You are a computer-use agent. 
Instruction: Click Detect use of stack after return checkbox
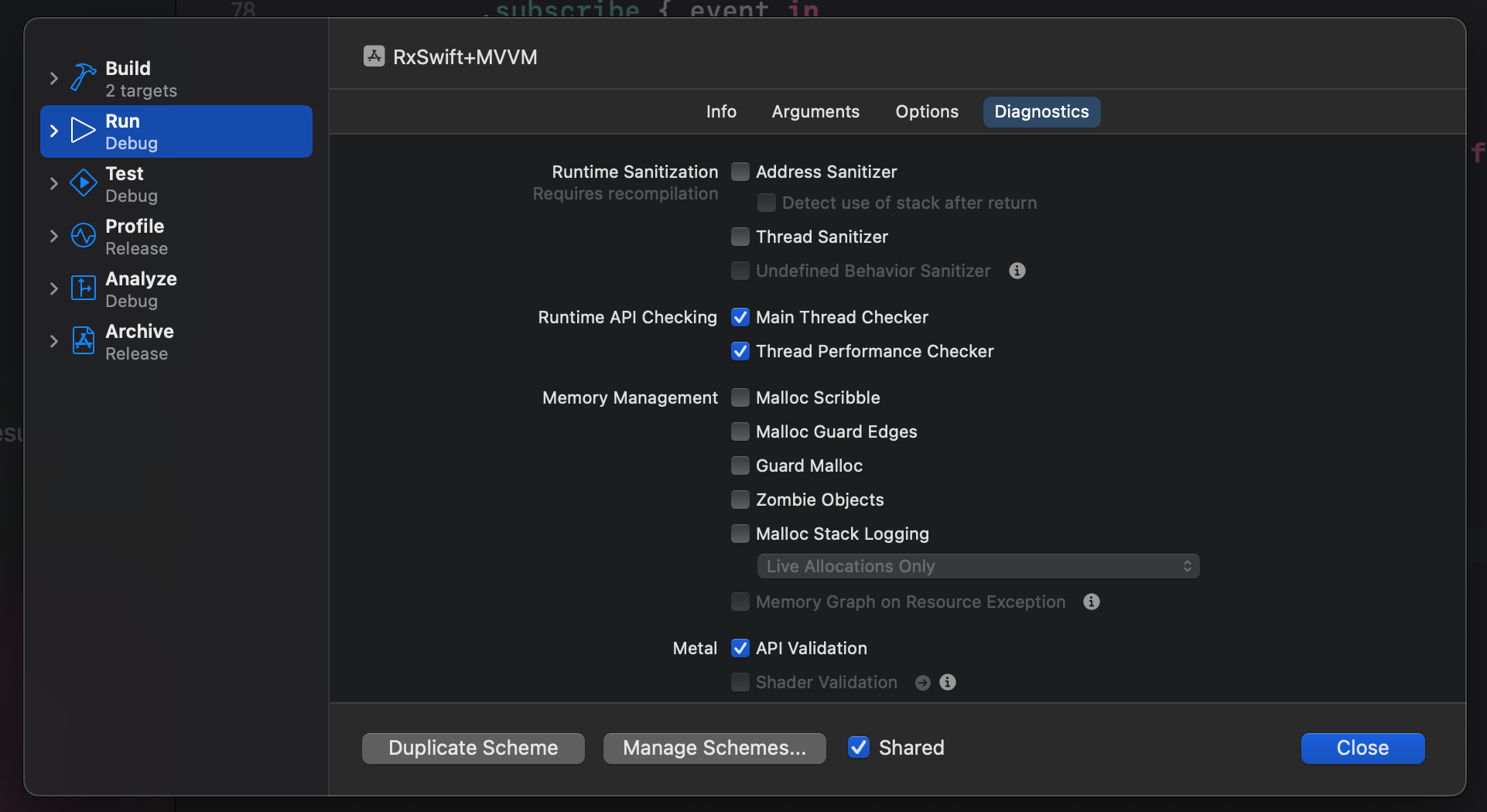pos(767,203)
